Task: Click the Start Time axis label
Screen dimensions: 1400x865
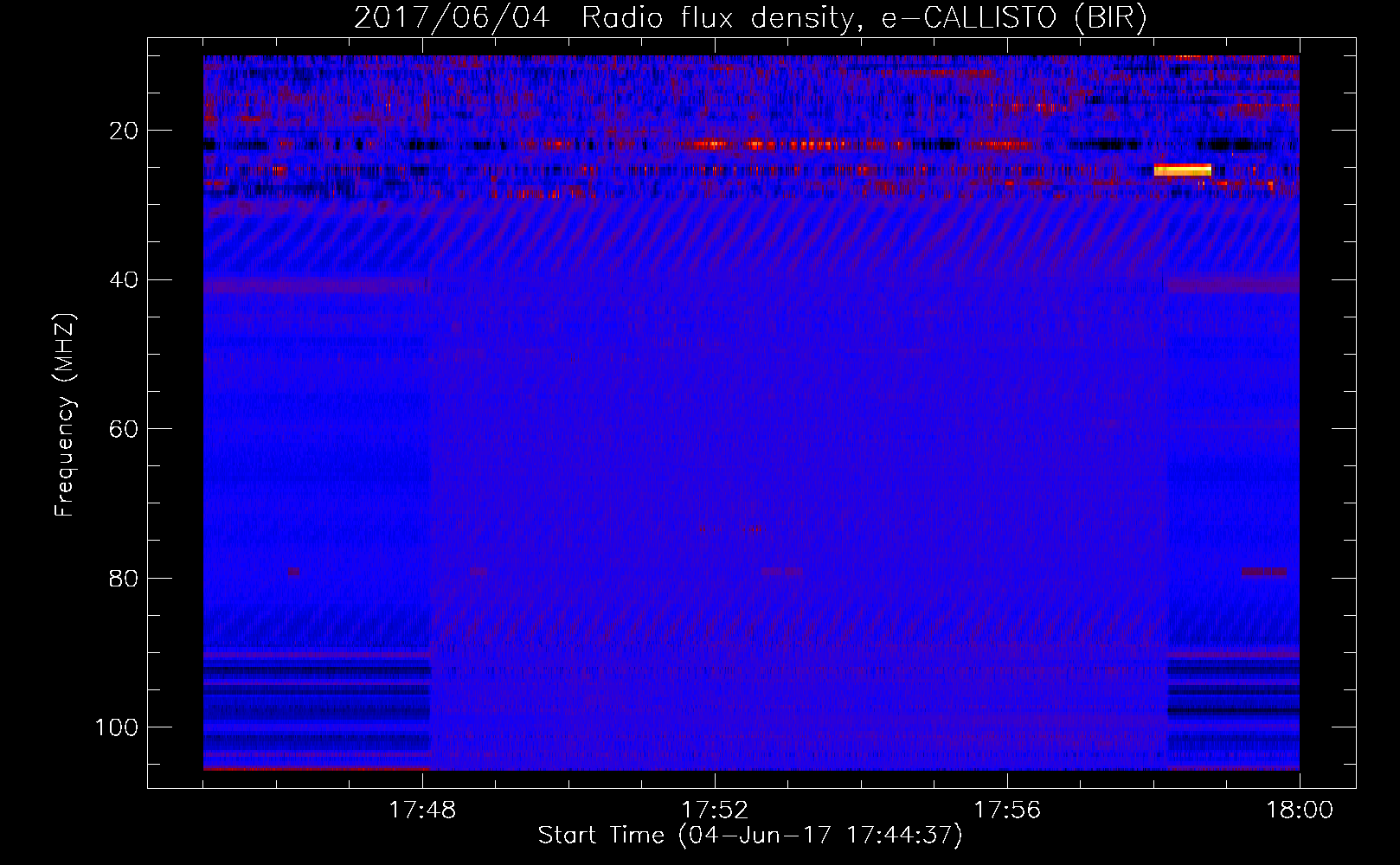Action: 750,836
